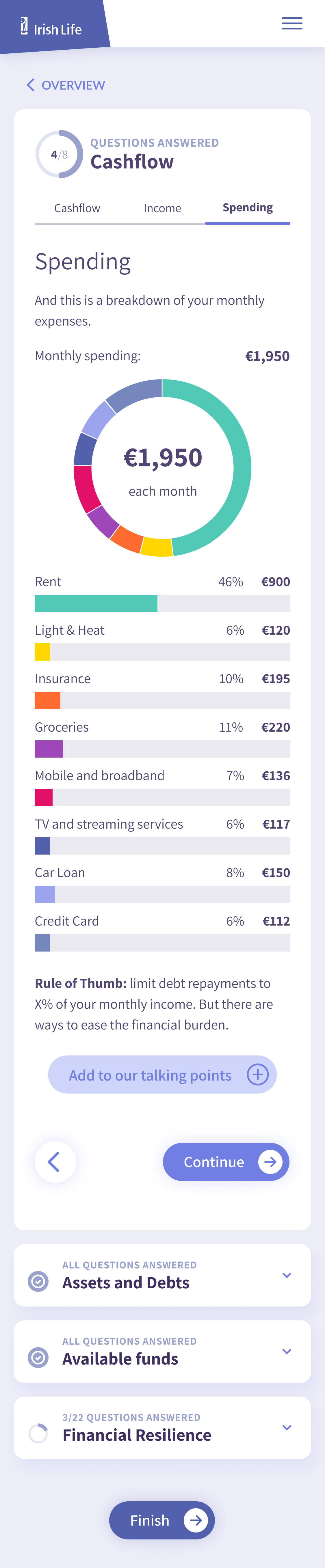Go back with the round left-arrow button
The image size is (325, 1568).
[x=55, y=1161]
